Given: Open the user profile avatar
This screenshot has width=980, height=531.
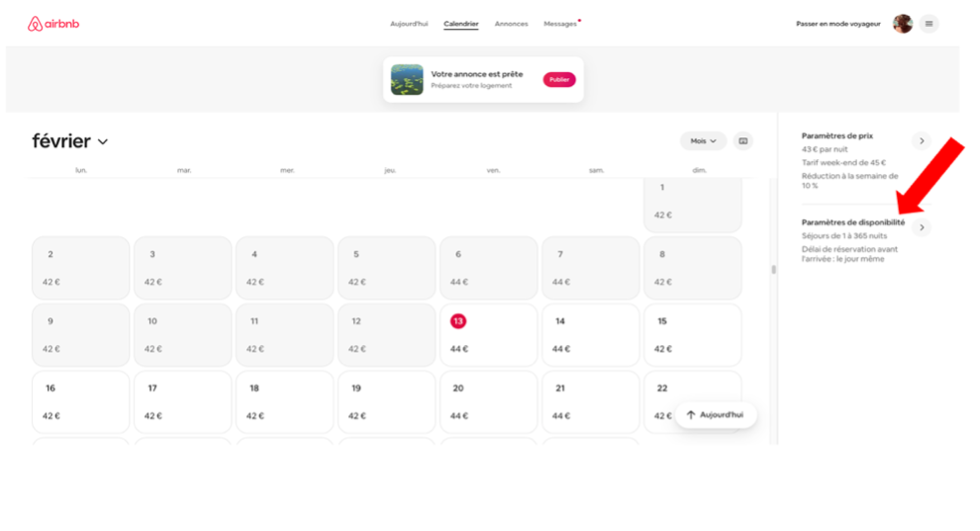Looking at the screenshot, I should (x=902, y=24).
